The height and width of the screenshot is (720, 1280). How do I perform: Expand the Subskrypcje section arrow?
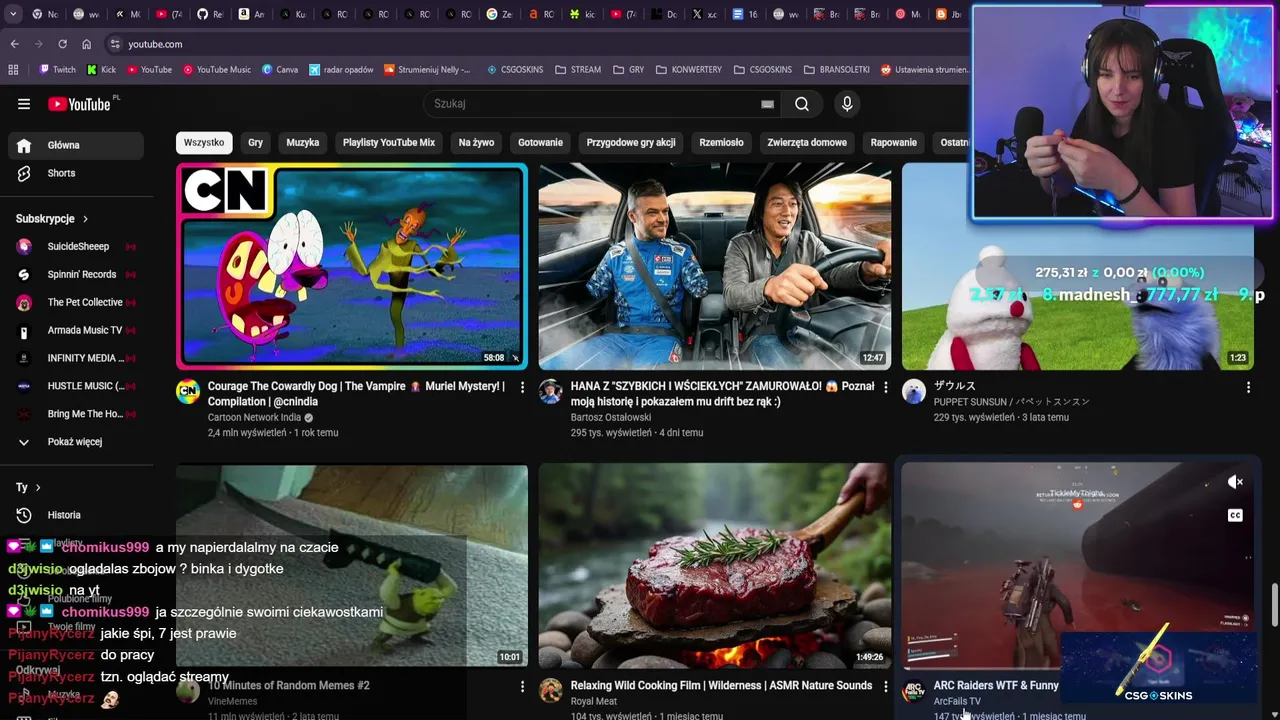(x=85, y=219)
